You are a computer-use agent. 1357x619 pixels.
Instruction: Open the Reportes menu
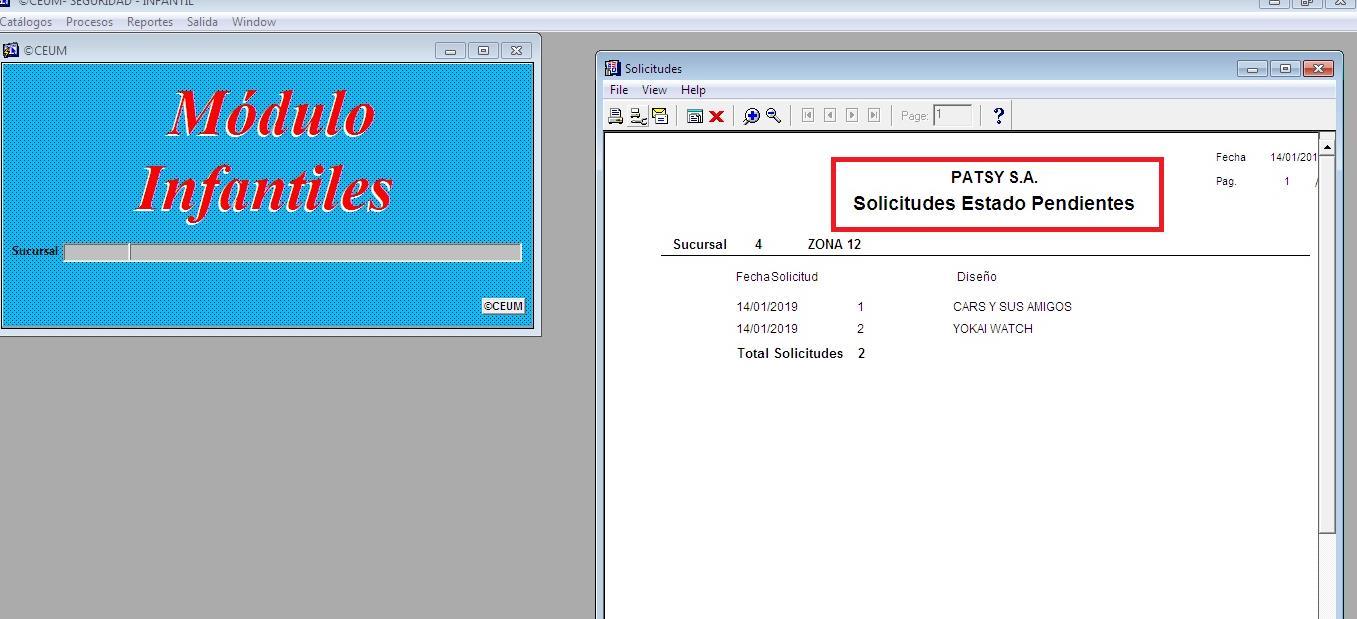pos(150,21)
